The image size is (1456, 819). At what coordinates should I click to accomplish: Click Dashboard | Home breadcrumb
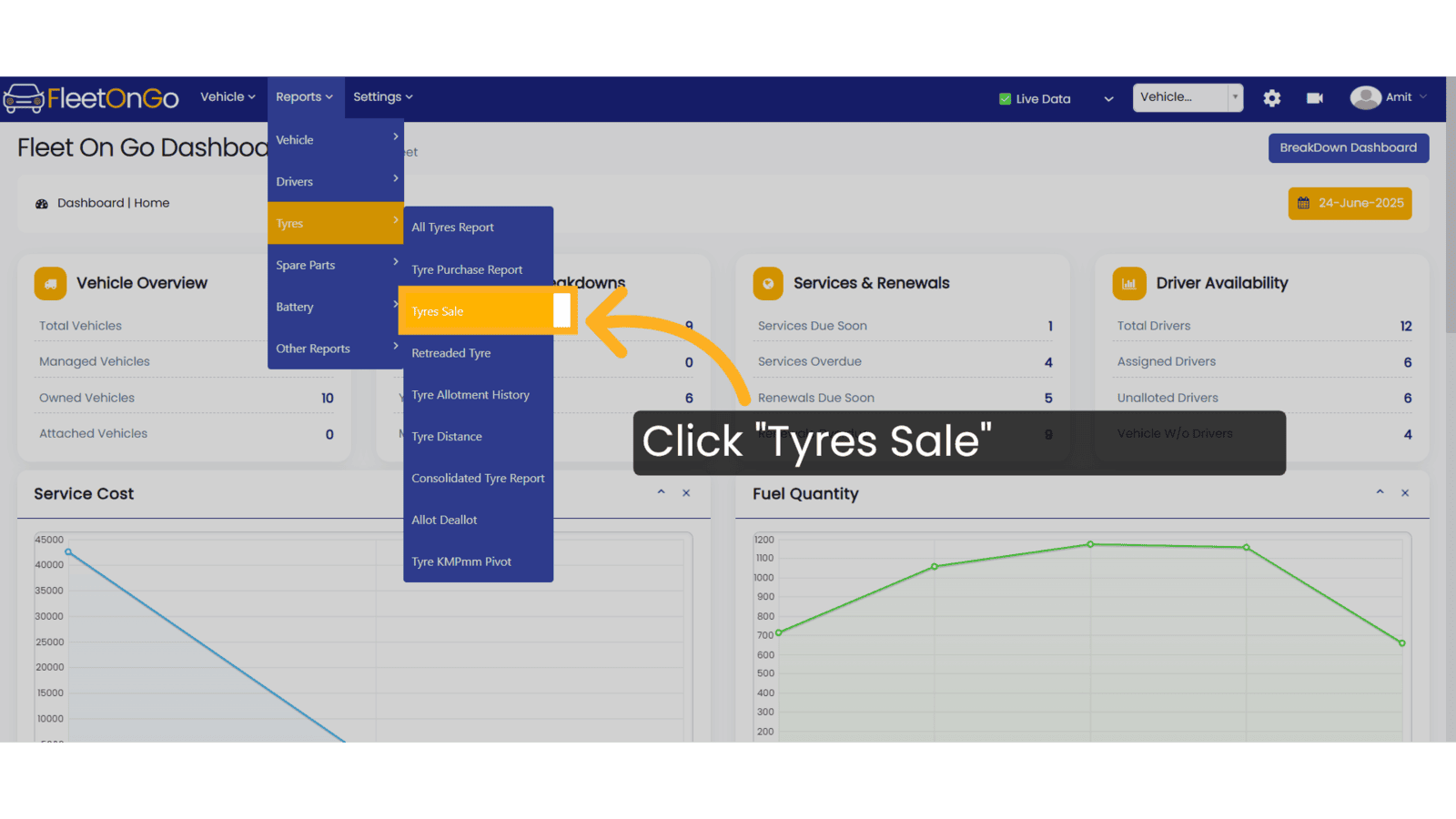point(113,203)
